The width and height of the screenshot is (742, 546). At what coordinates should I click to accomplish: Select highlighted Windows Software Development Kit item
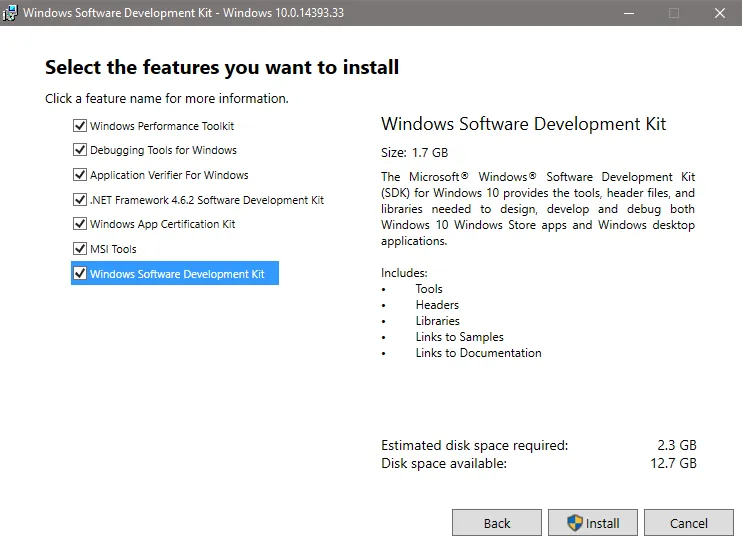pyautogui.click(x=177, y=274)
